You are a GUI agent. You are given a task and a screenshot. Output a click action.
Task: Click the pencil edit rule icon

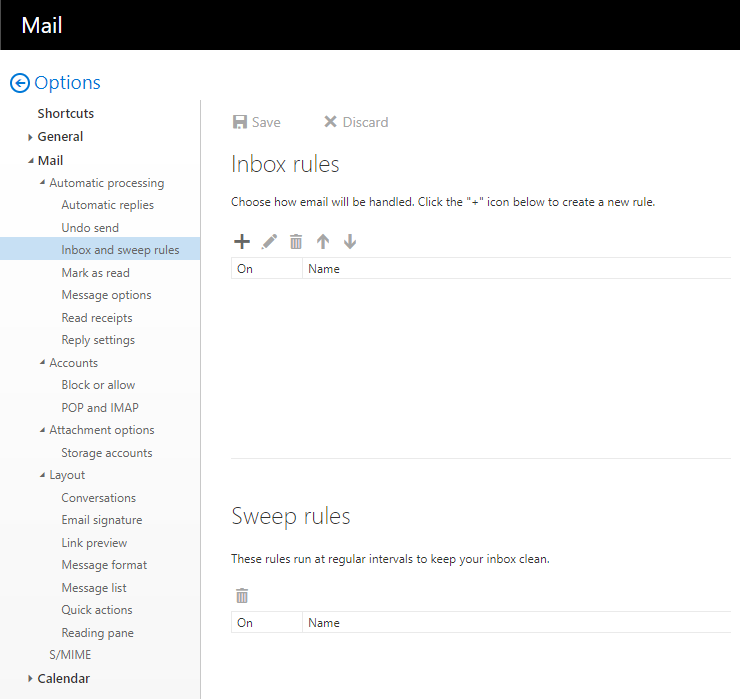click(269, 241)
